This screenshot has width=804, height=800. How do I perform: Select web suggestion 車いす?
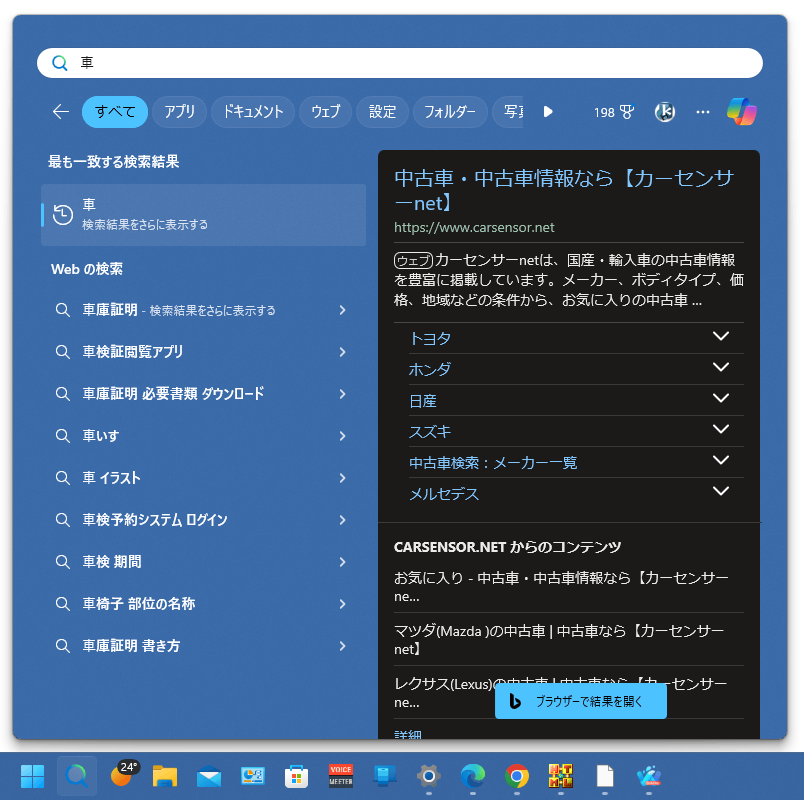(x=204, y=436)
